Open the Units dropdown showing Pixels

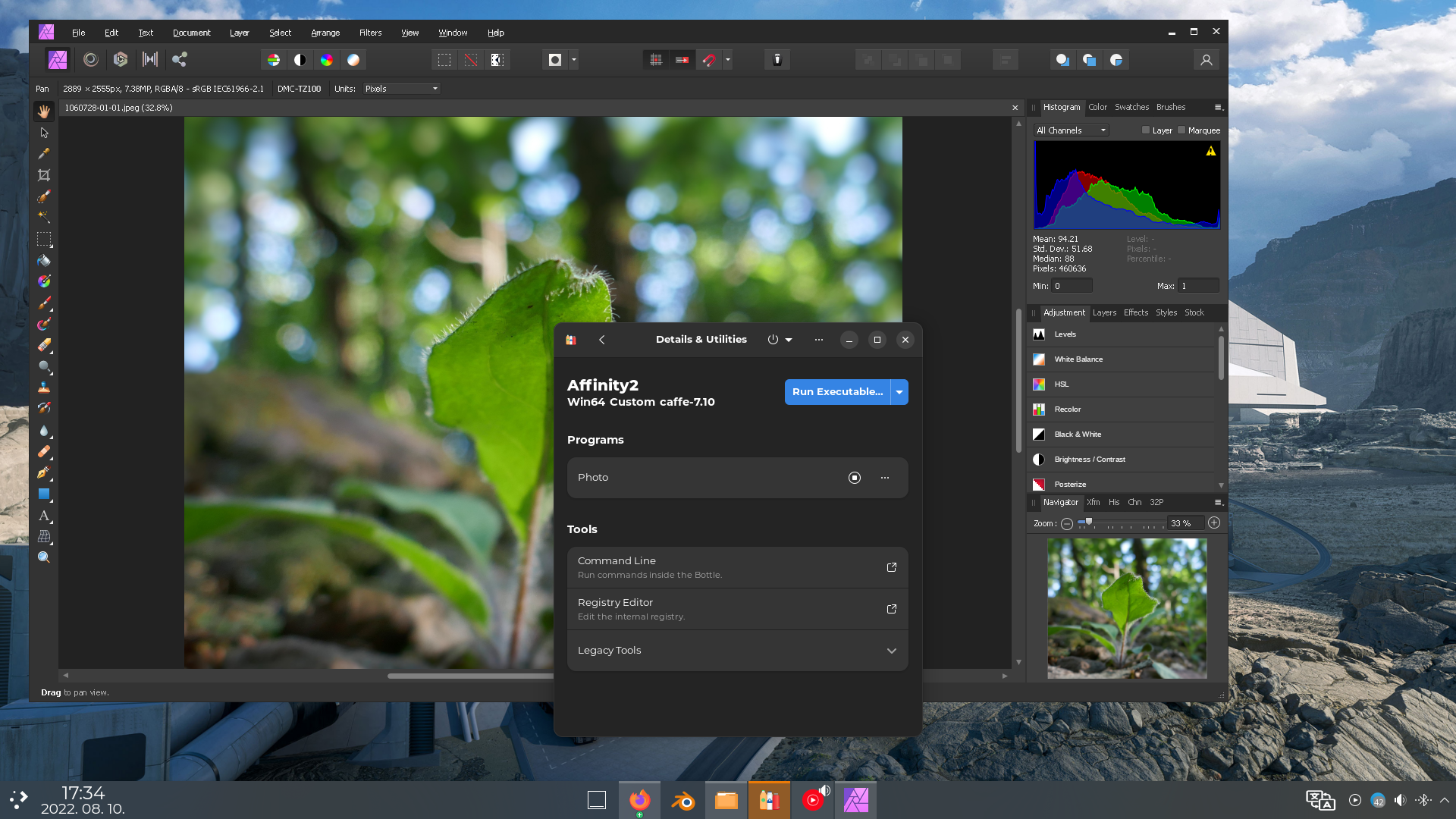click(x=401, y=88)
